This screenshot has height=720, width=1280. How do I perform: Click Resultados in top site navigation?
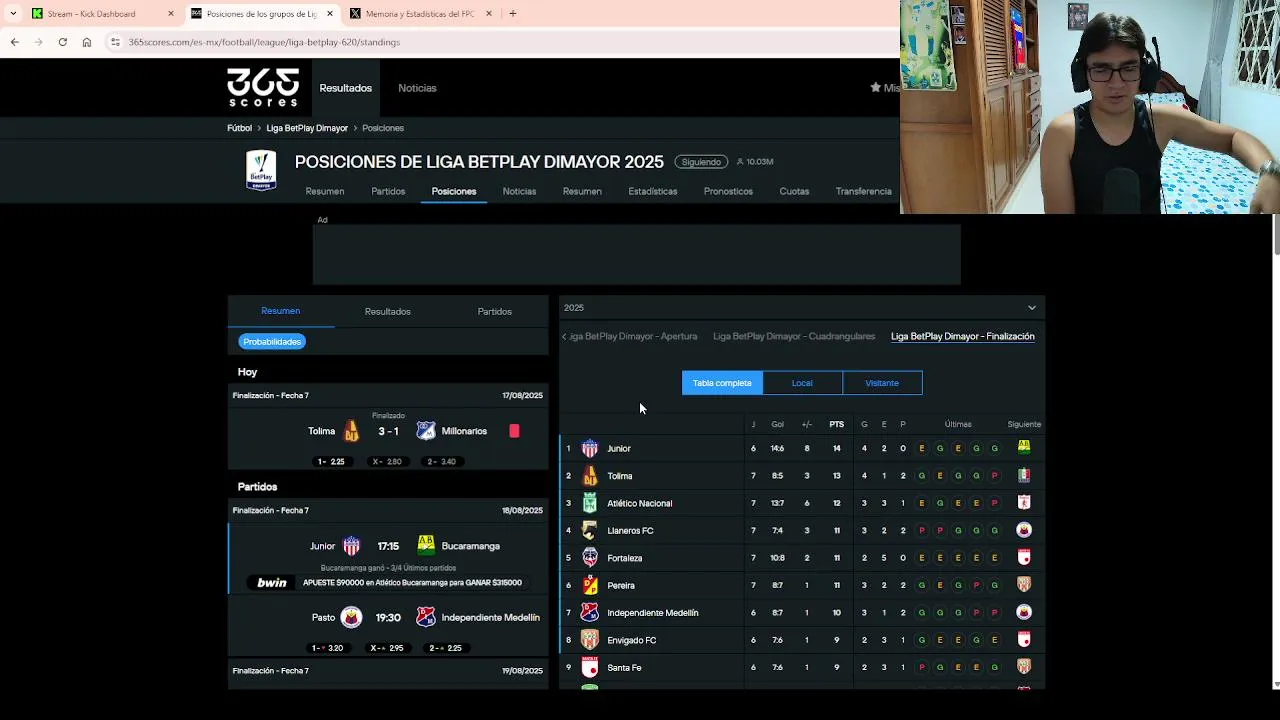click(x=345, y=88)
